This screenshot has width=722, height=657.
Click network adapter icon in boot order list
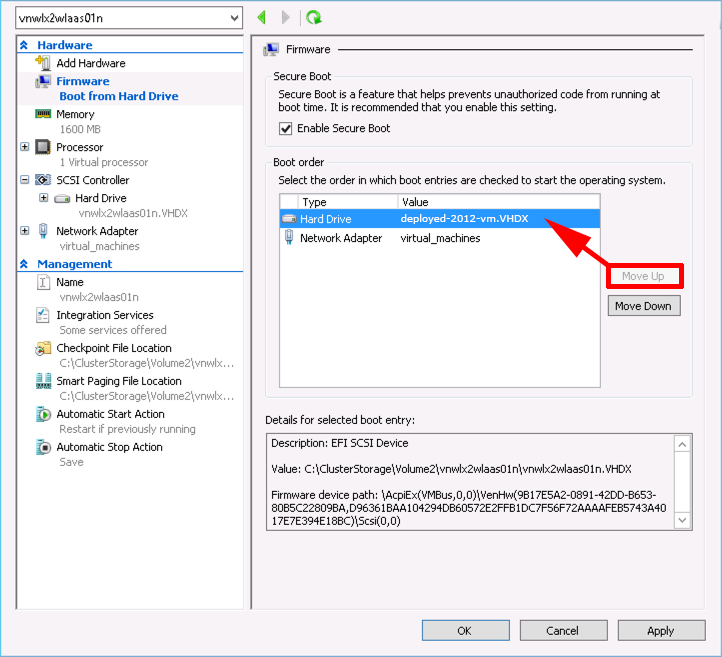[289, 238]
